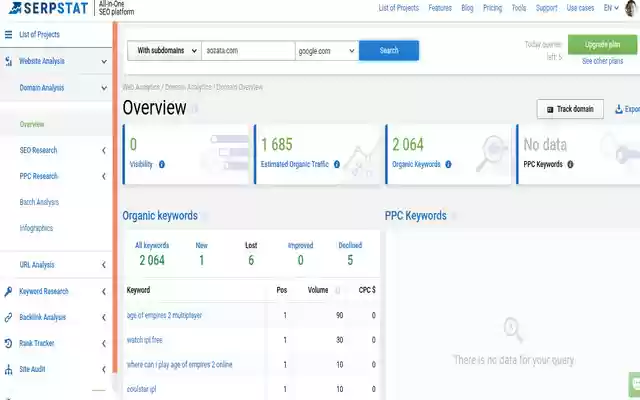
Task: Expand the Rank Tracker chevron
Action: [104, 343]
